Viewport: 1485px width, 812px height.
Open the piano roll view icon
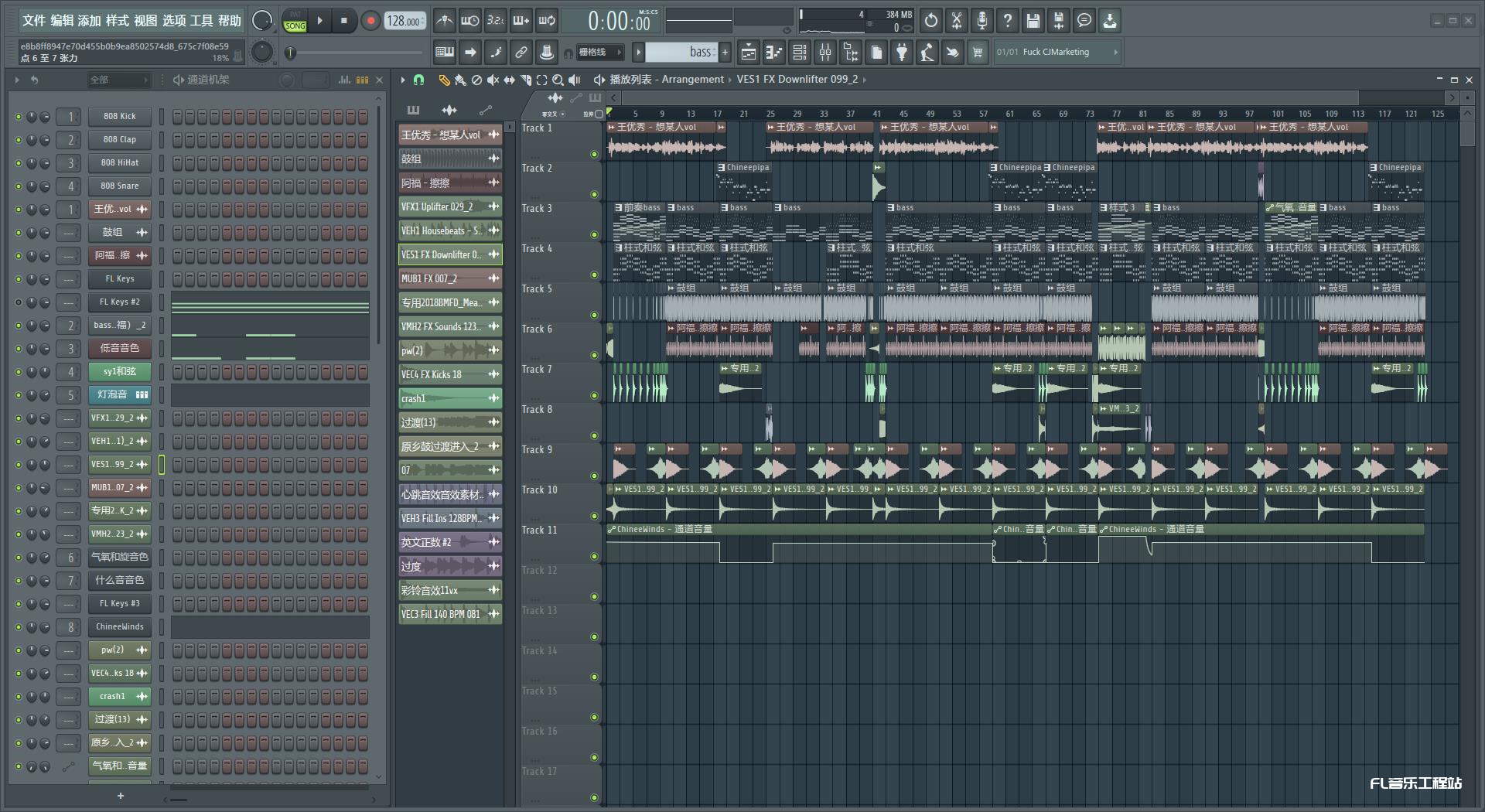pyautogui.click(x=773, y=52)
